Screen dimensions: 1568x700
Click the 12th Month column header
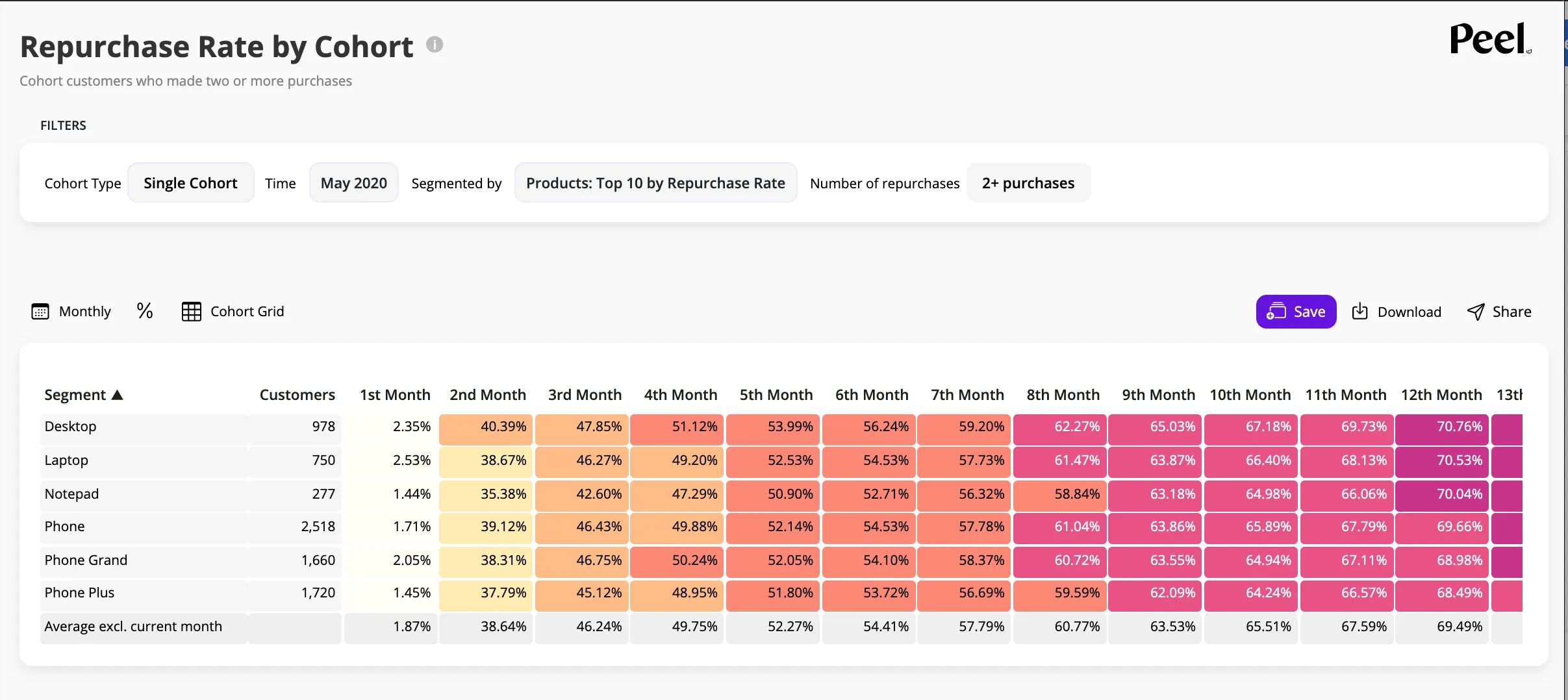[x=1441, y=395]
